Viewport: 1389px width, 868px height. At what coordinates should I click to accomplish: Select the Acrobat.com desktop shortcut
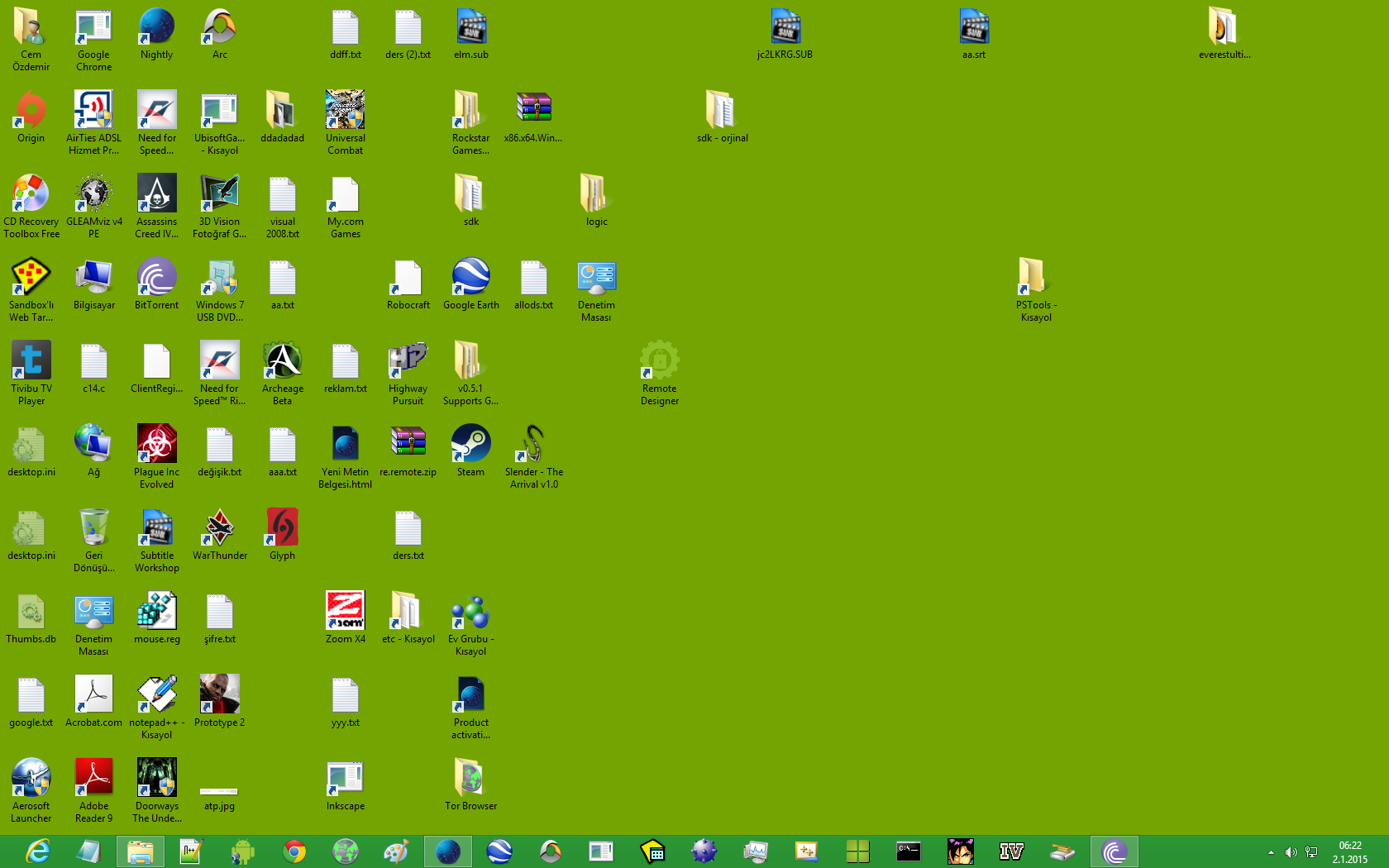coord(94,702)
